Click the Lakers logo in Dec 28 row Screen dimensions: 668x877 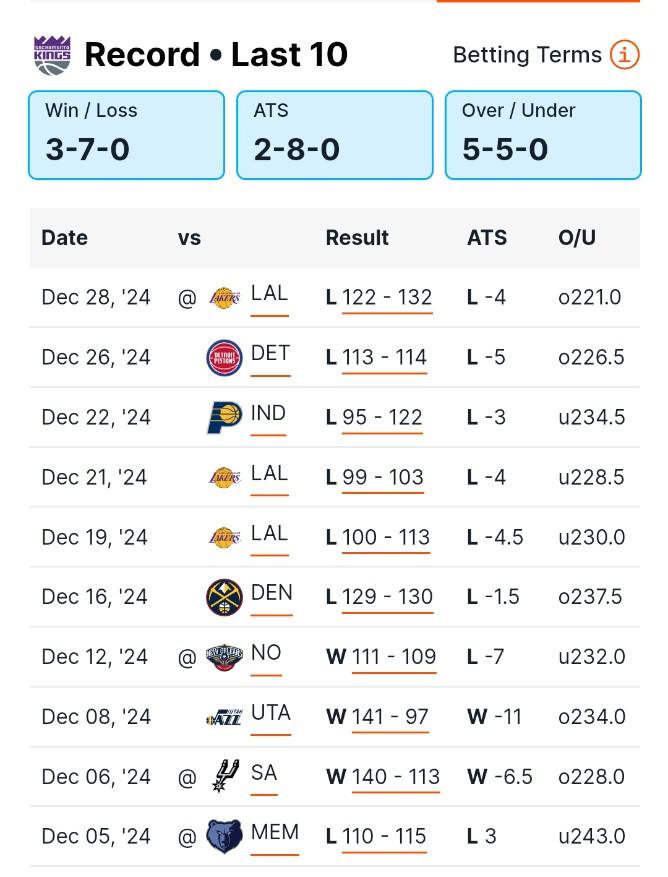click(224, 298)
